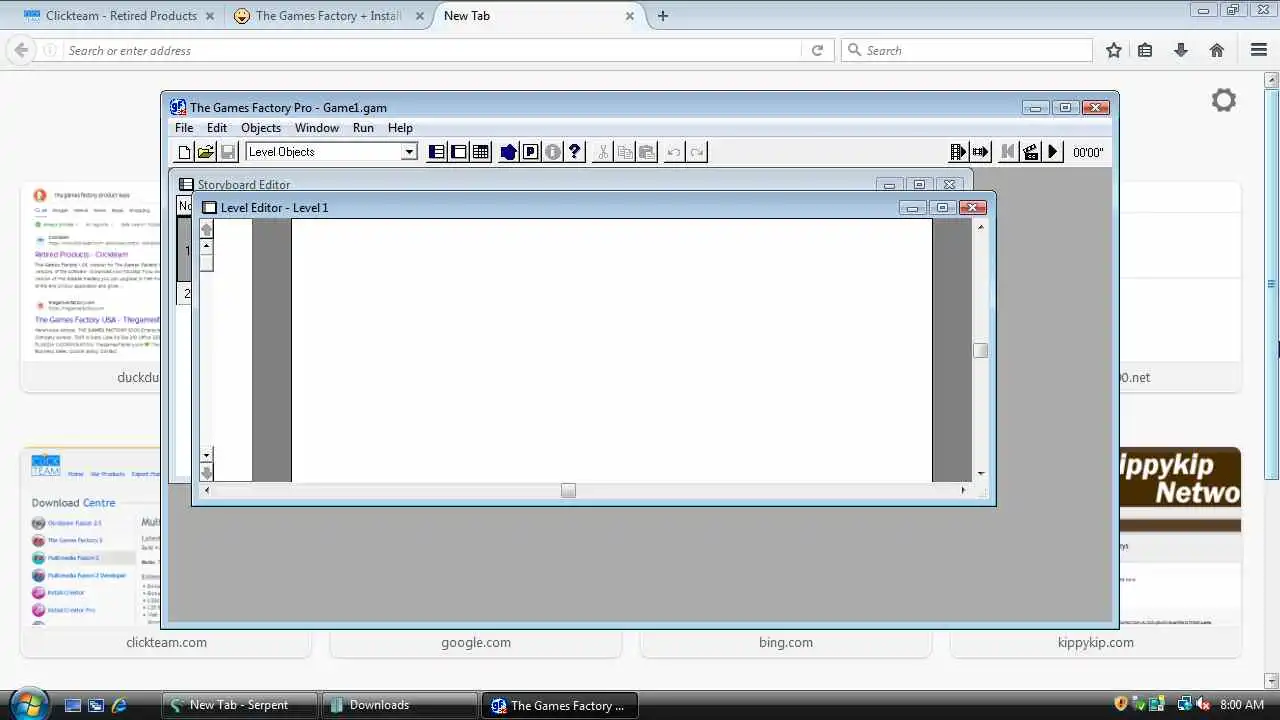Open help with the question mark icon
Image resolution: width=1280 pixels, height=720 pixels.
click(575, 152)
